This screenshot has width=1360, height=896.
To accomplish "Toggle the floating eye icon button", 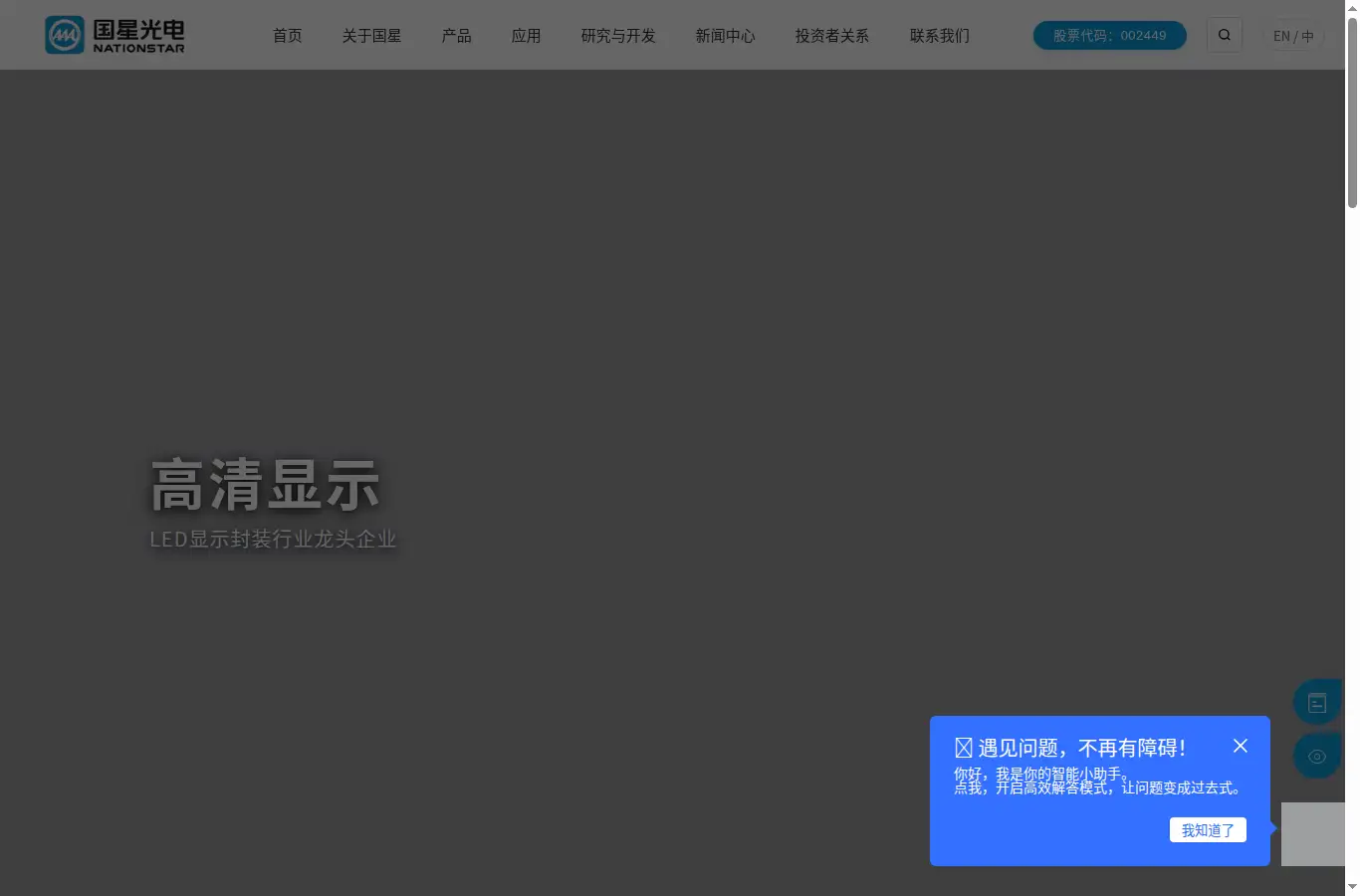I will coord(1316,757).
